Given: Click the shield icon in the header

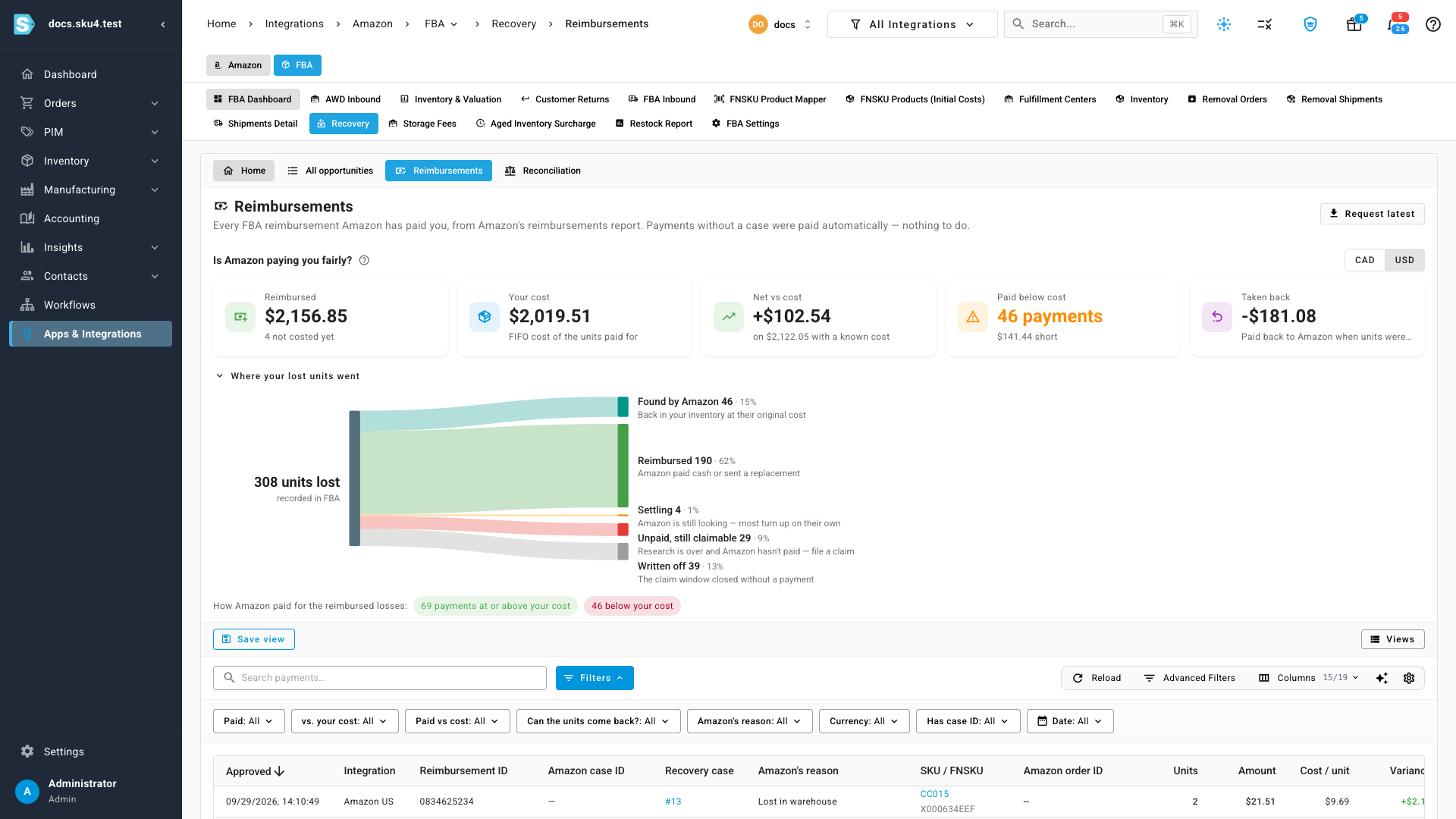Looking at the screenshot, I should [1310, 24].
